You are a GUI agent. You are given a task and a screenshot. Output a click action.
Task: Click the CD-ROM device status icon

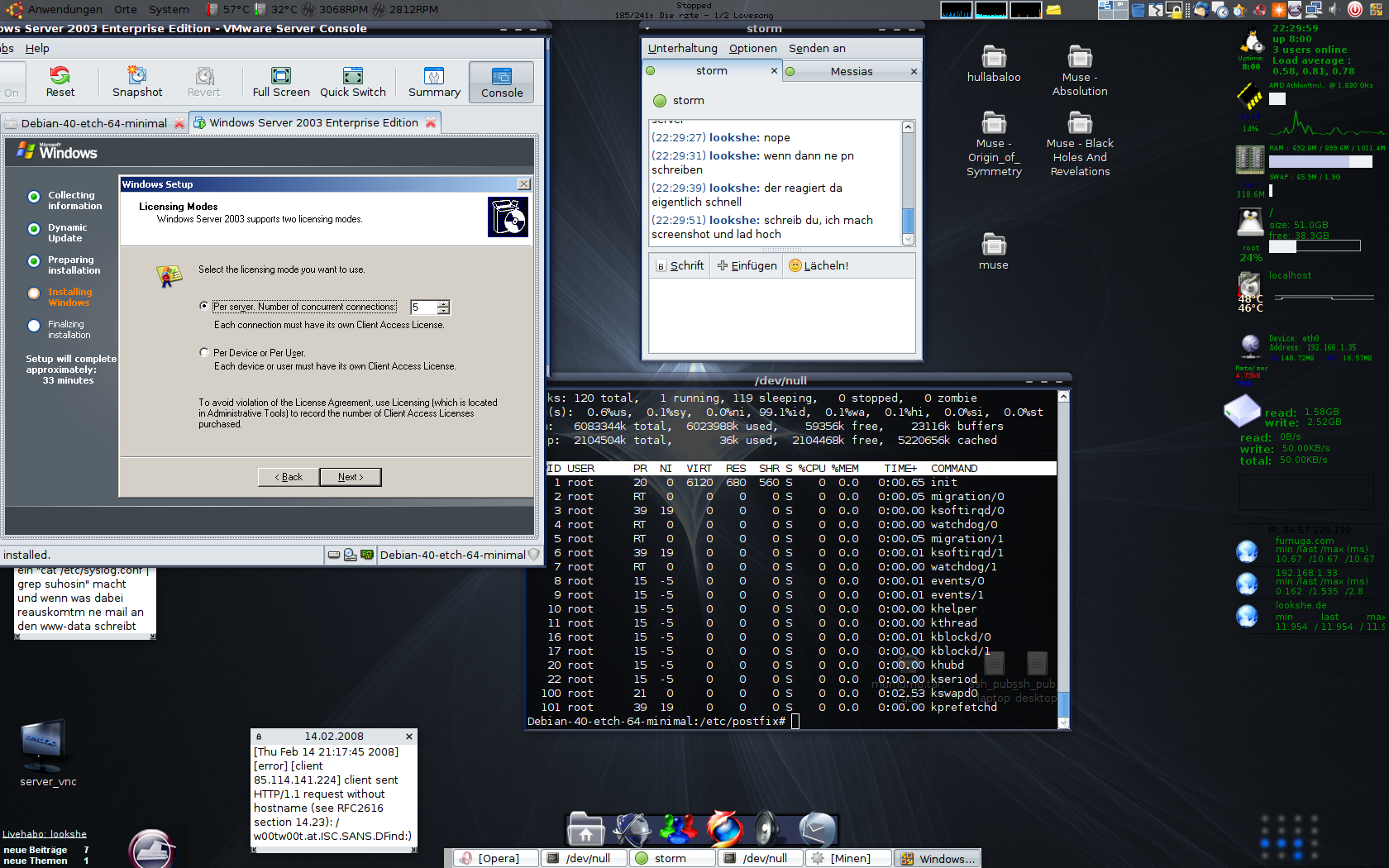tap(350, 555)
